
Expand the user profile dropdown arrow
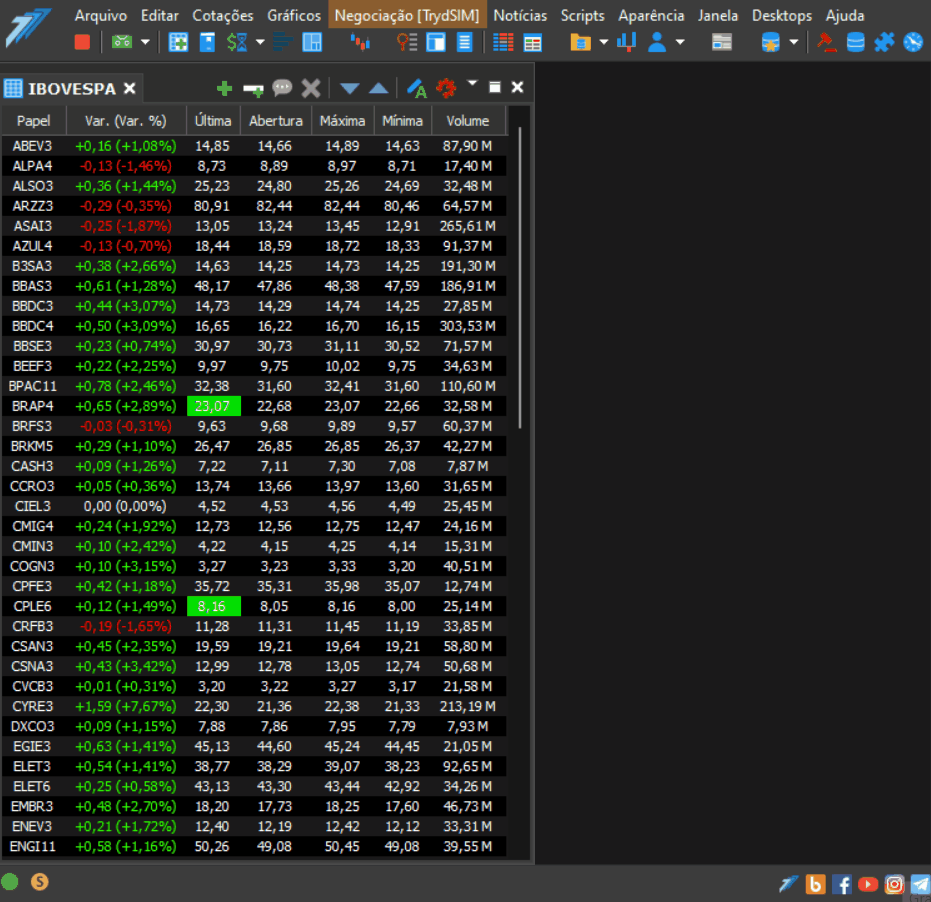[x=680, y=42]
